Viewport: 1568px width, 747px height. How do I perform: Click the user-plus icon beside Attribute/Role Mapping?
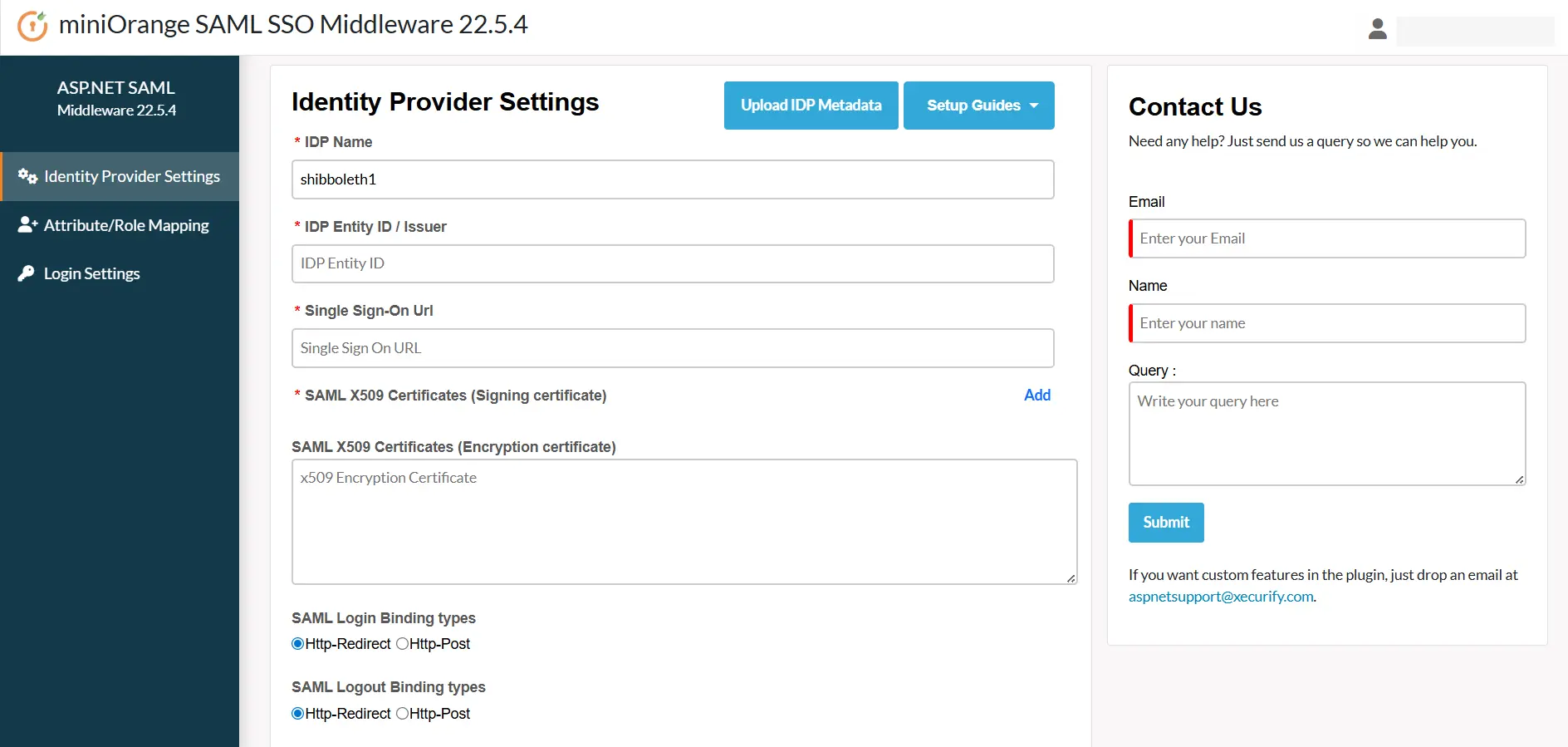pyautogui.click(x=27, y=225)
